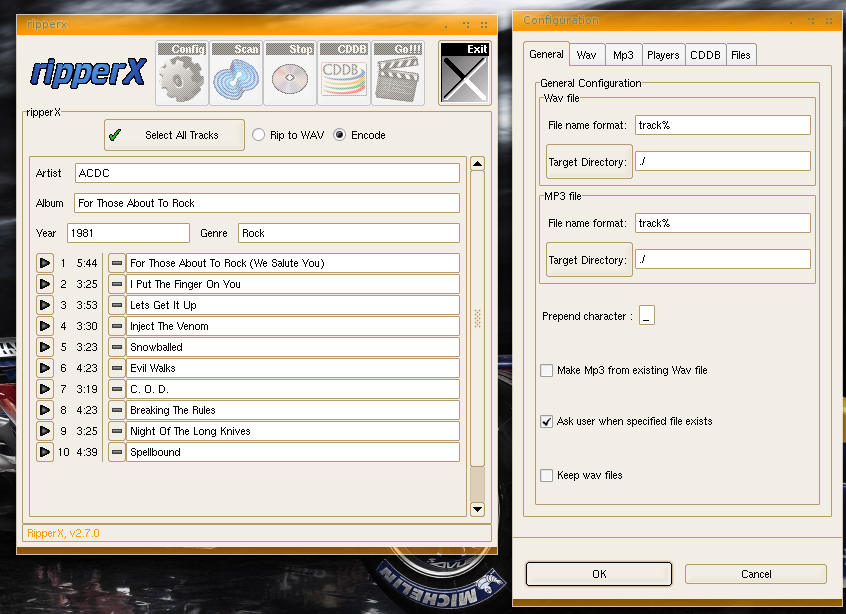Click the track list scrollbar thumb
This screenshot has height=614, width=846.
[477, 319]
